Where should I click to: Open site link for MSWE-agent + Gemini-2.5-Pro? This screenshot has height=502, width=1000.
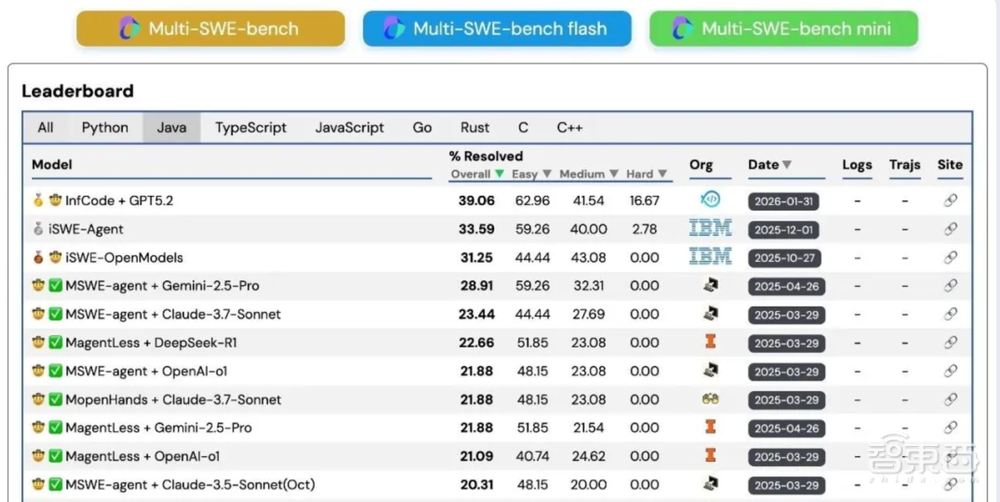pyautogui.click(x=950, y=286)
